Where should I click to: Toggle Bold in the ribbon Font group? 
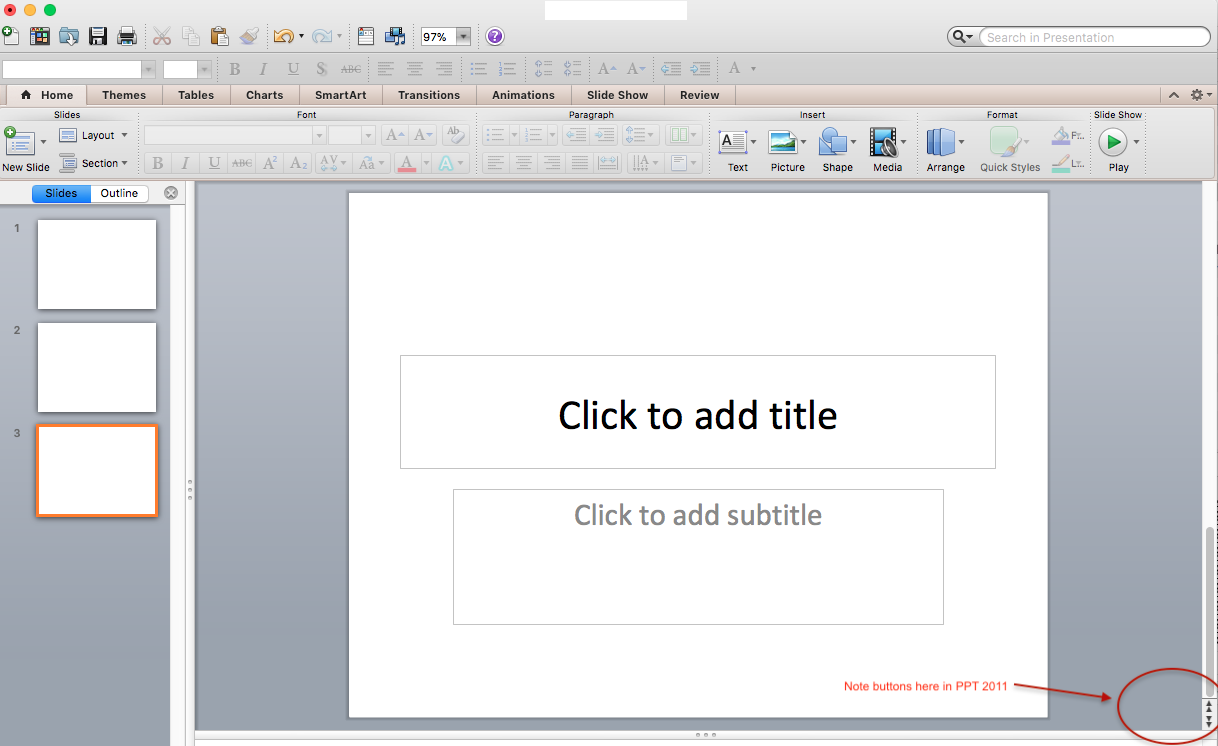pyautogui.click(x=158, y=163)
